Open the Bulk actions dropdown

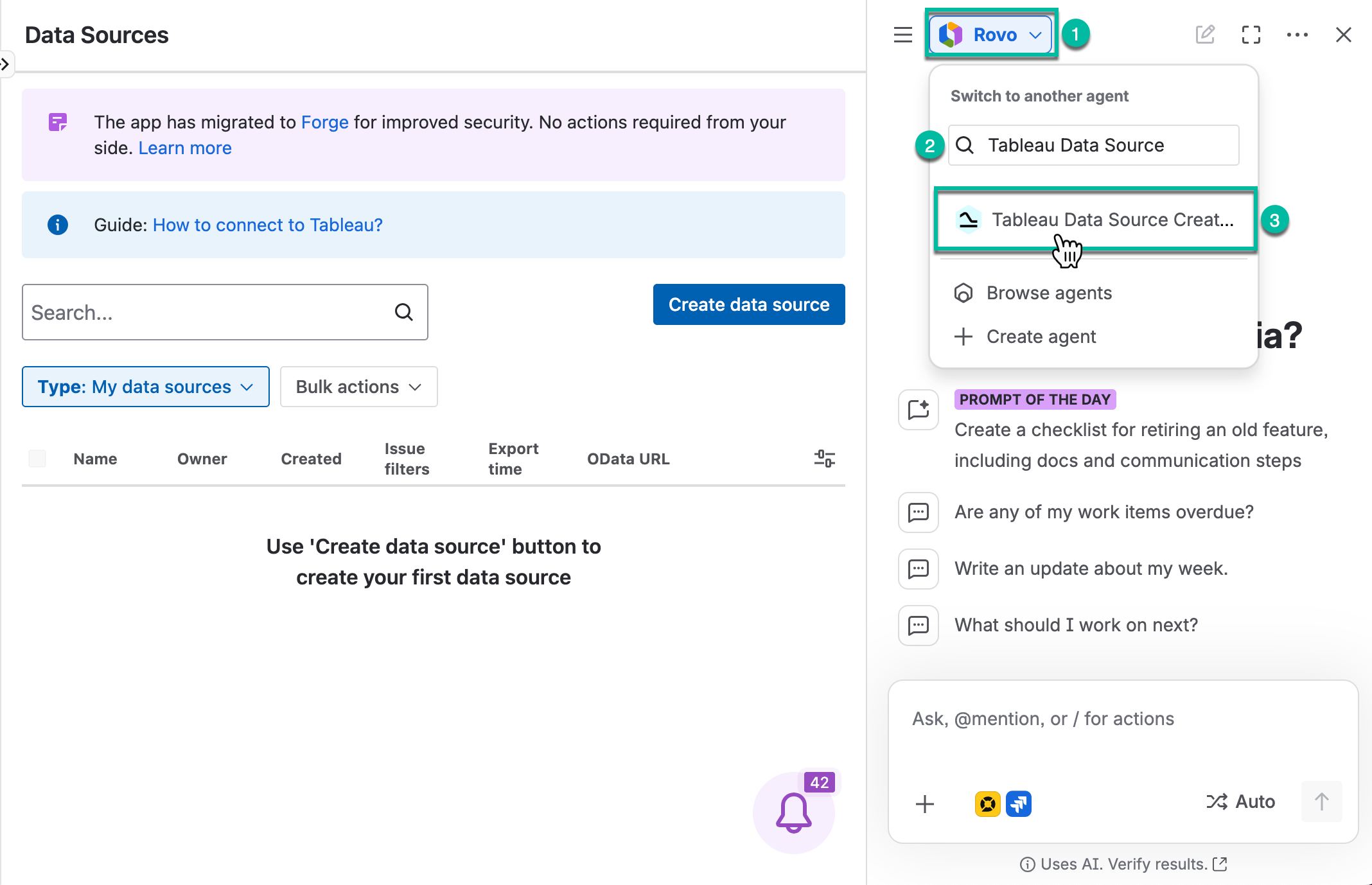click(358, 387)
